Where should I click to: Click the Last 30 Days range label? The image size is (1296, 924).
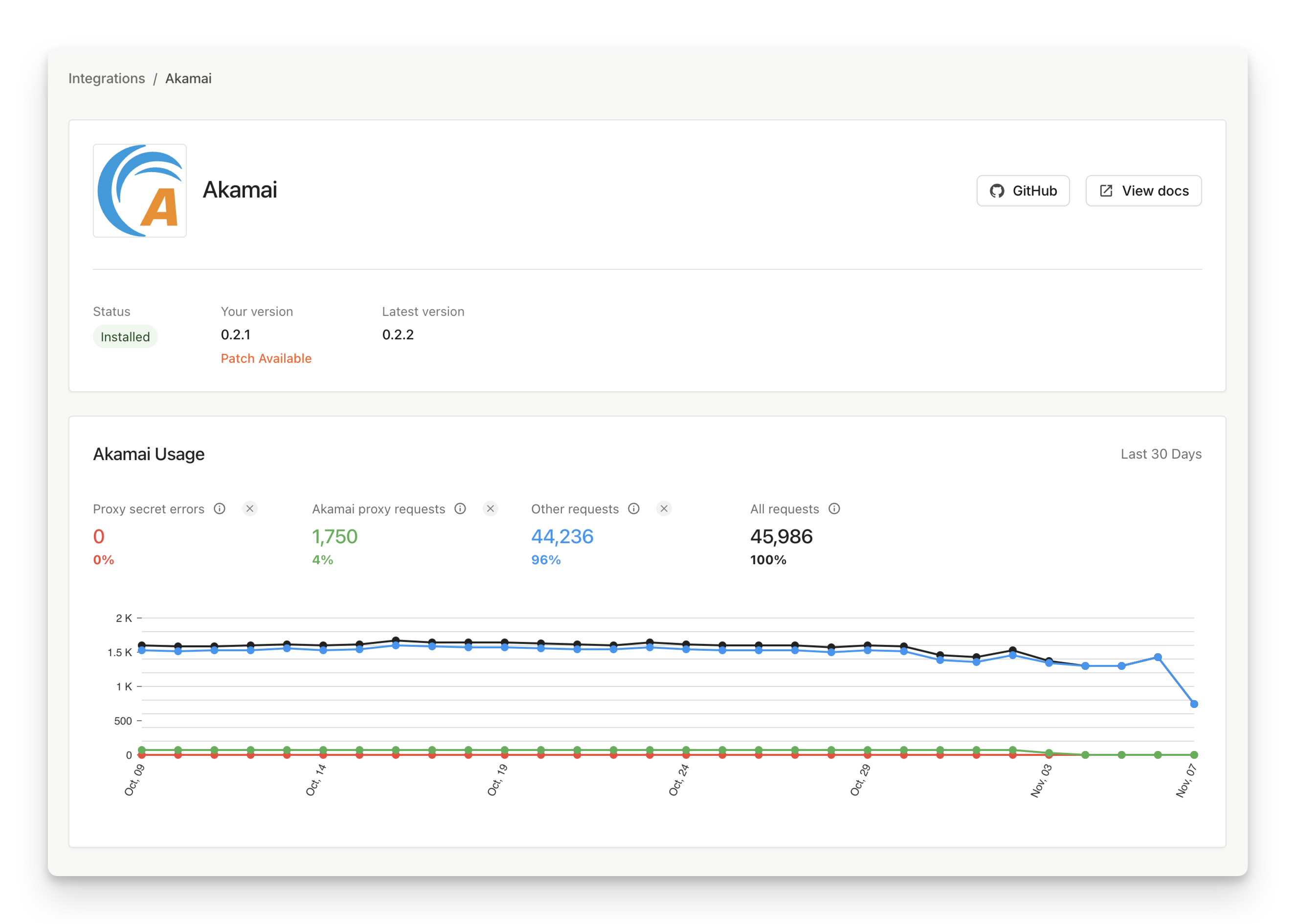1161,454
